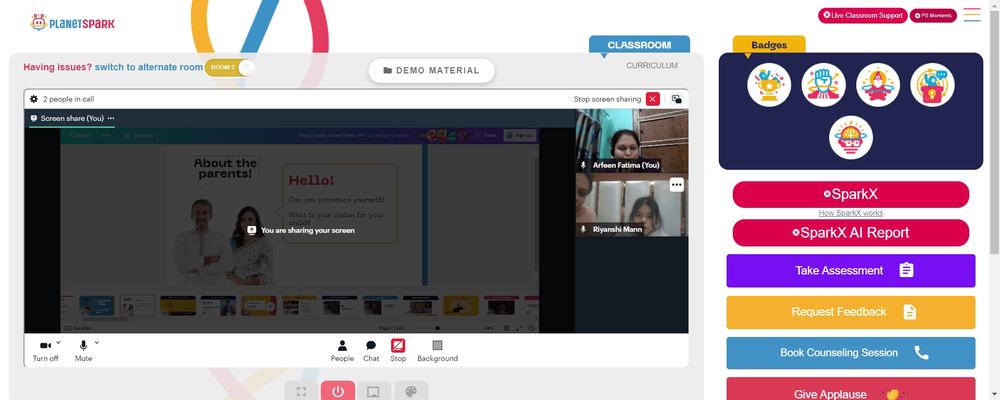Select the Badges tab
Screen dimensions: 1000x400
[x=768, y=45]
